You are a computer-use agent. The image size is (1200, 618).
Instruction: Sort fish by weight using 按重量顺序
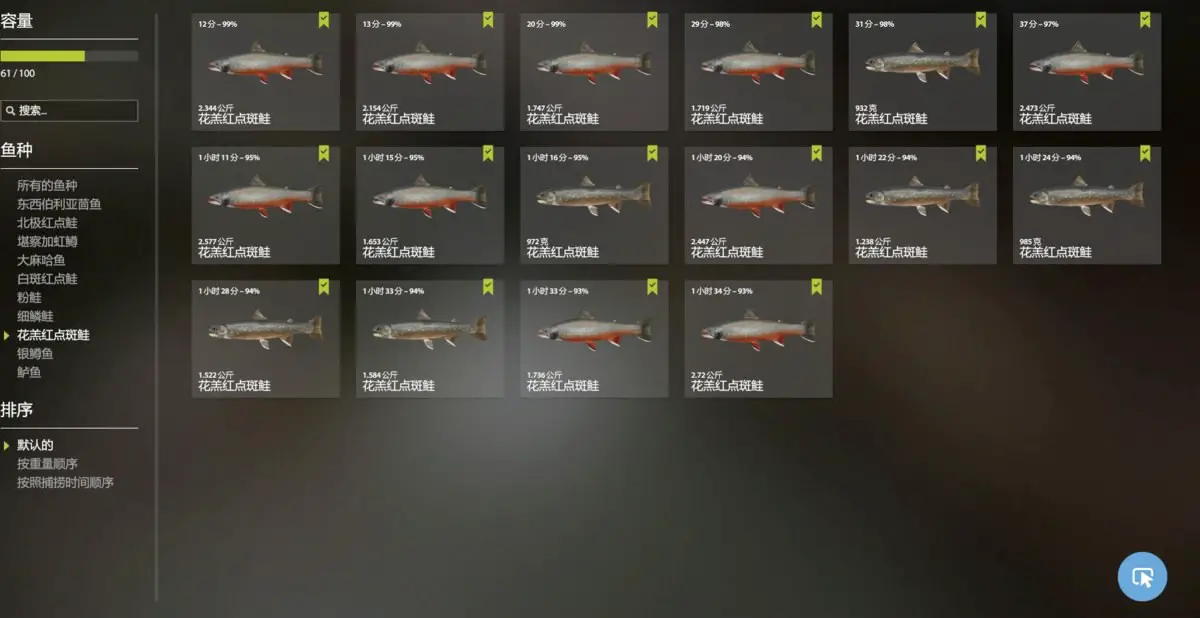point(47,464)
